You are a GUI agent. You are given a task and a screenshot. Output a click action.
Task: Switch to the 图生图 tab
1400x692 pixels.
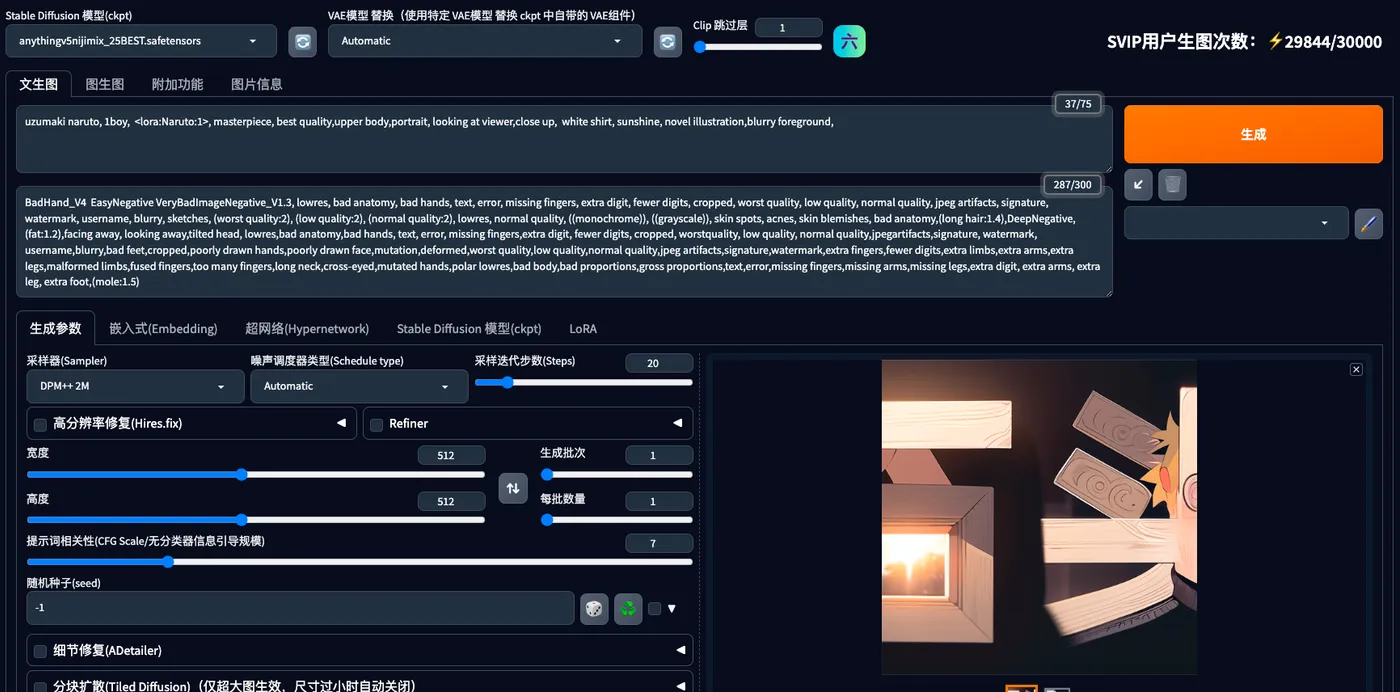(x=105, y=85)
